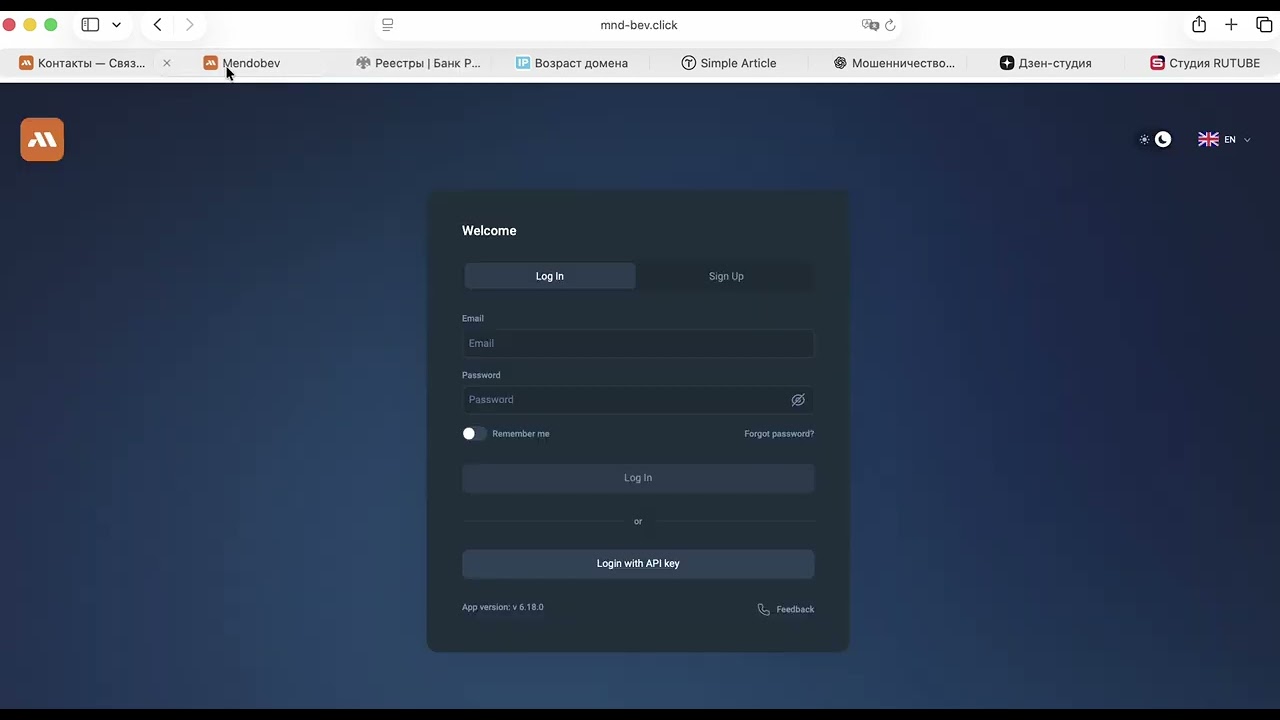Click the Mendobev orange logo icon
1280x720 pixels.
tap(42, 140)
